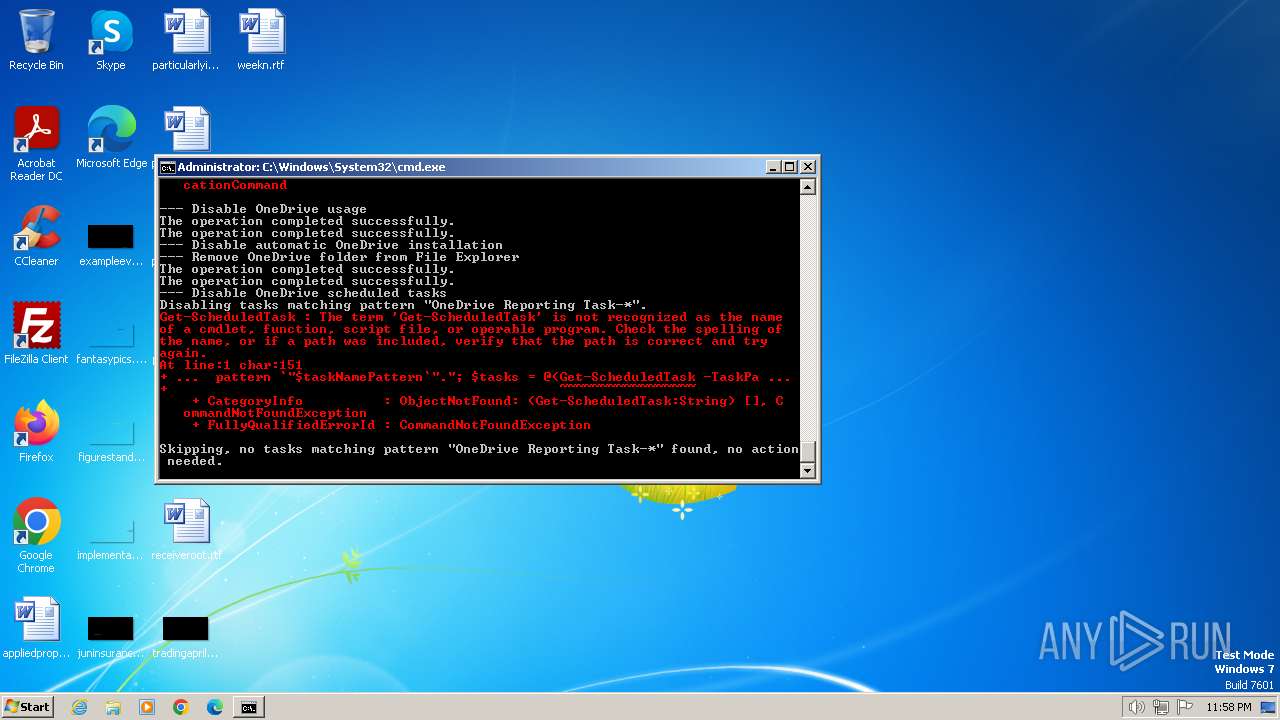
Task: Open Acrobat Reader DC shortcut
Action: tap(36, 144)
